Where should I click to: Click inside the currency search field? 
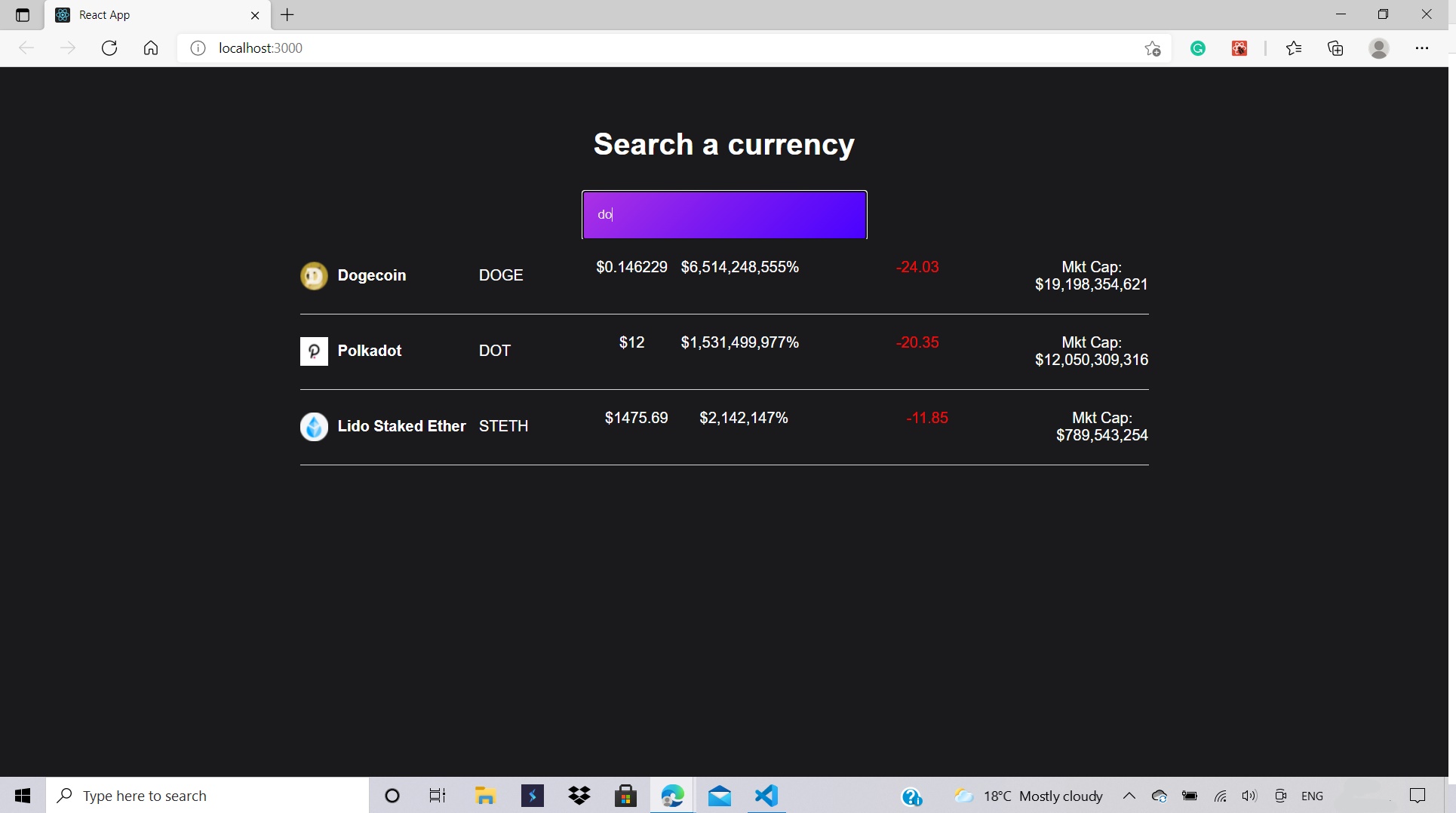723,215
